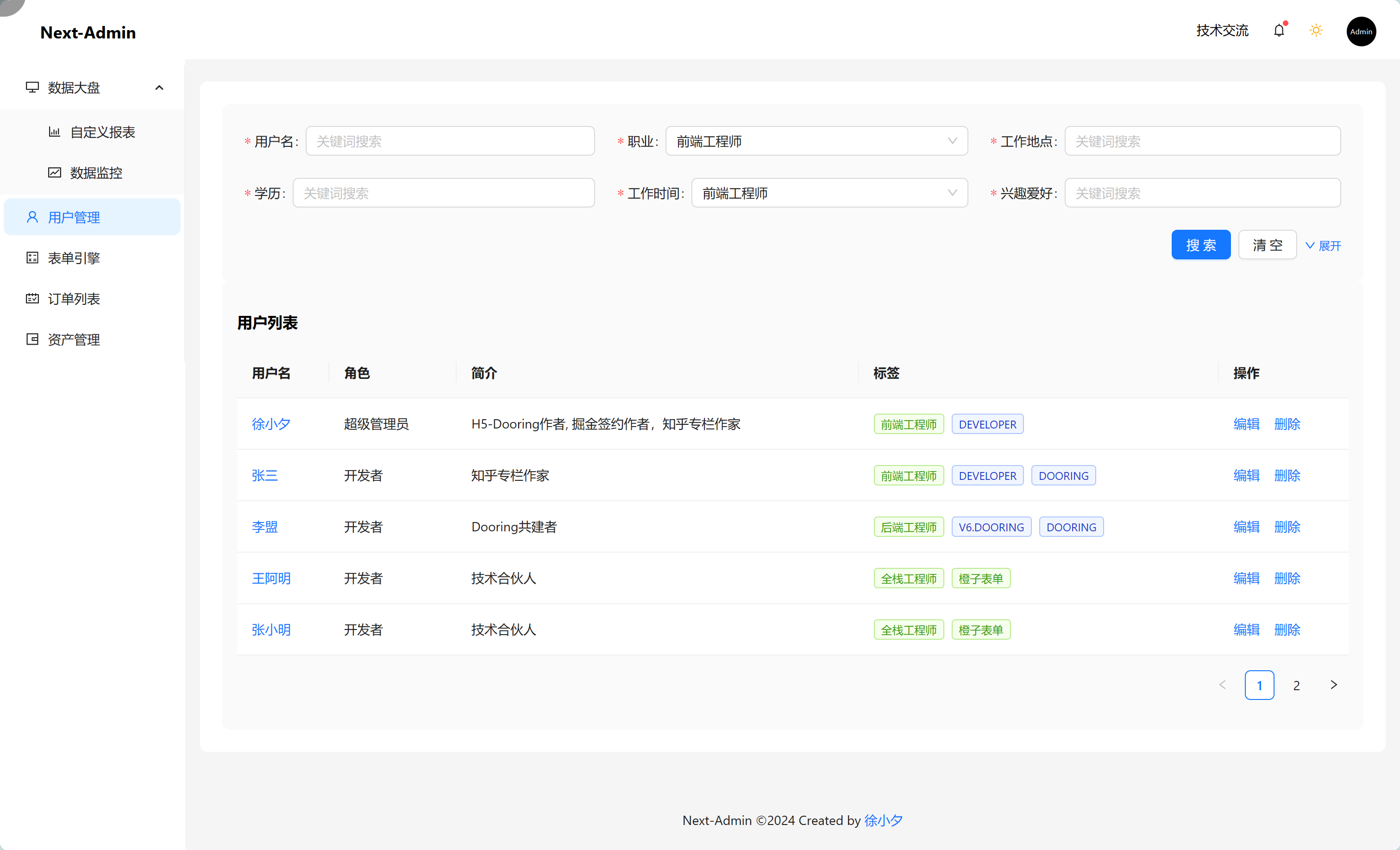Edit the 张三 user row

pyautogui.click(x=1246, y=476)
